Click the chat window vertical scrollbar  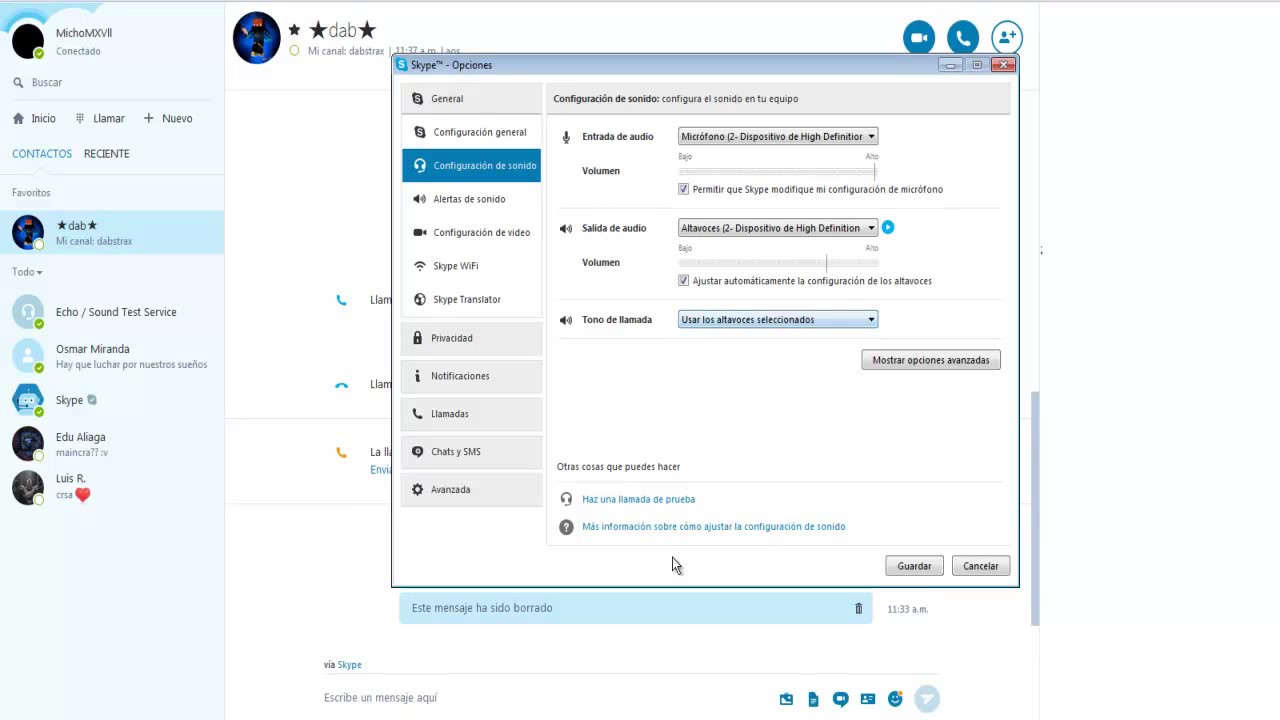pyautogui.click(x=1035, y=508)
